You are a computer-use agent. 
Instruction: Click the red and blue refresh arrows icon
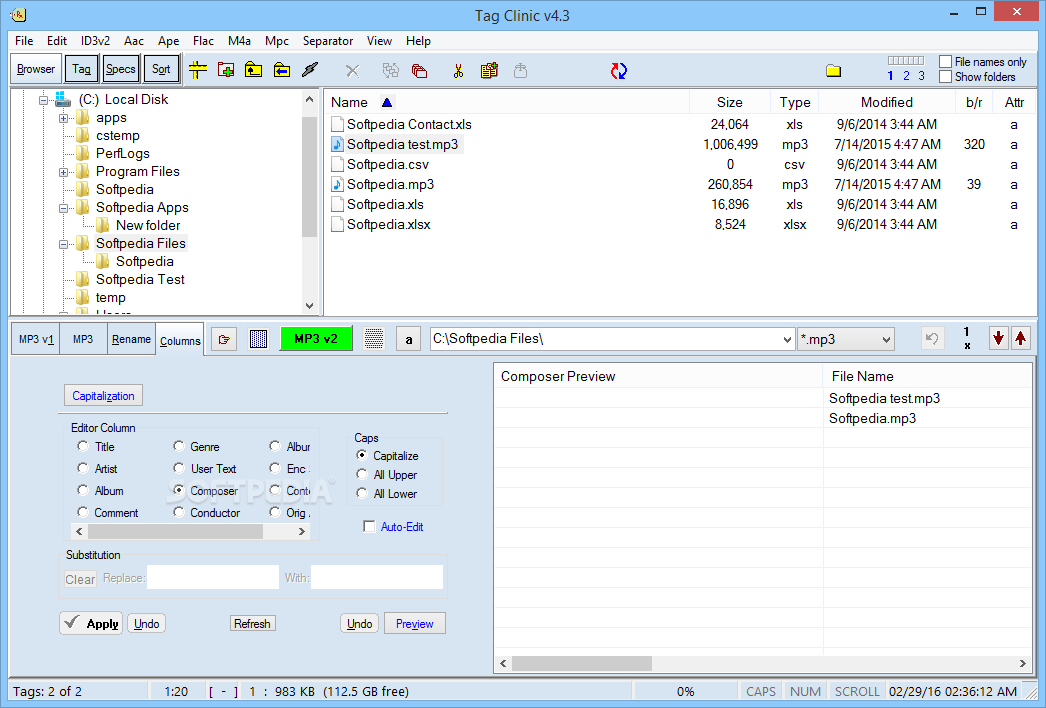tap(618, 71)
